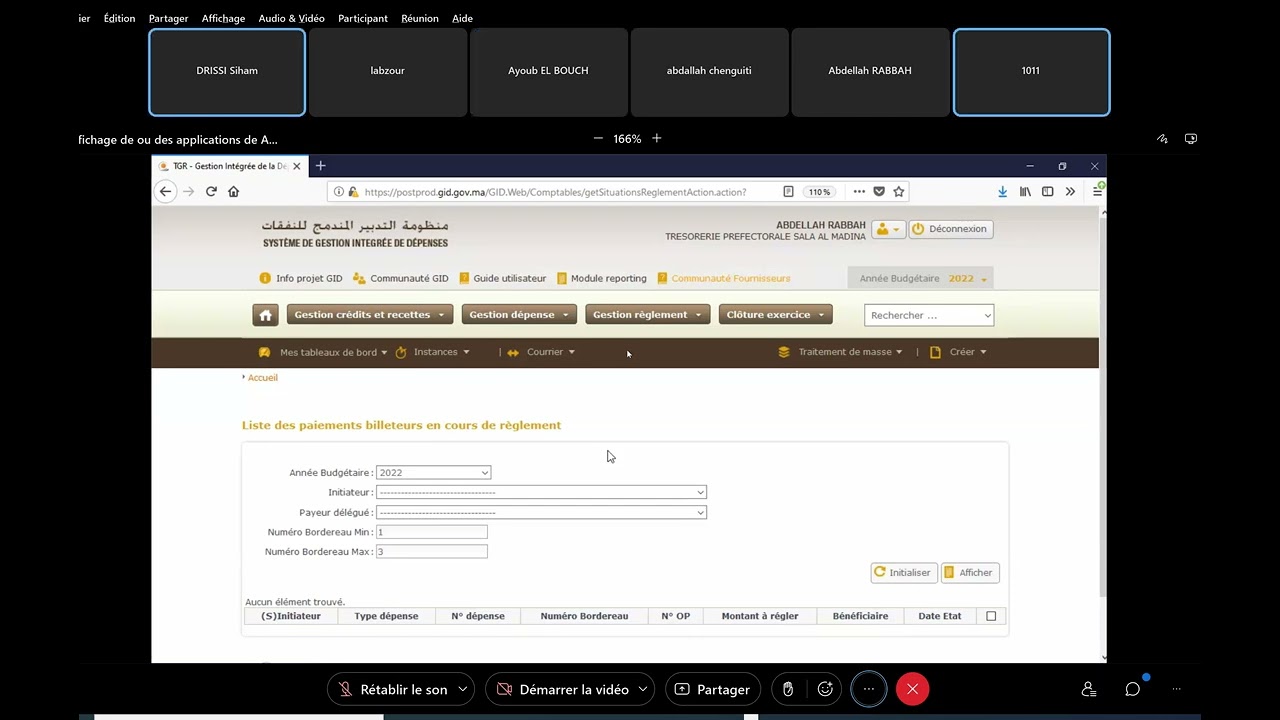Screen dimensions: 1280x720
Task: Open the participants panel icon
Action: coord(1089,689)
